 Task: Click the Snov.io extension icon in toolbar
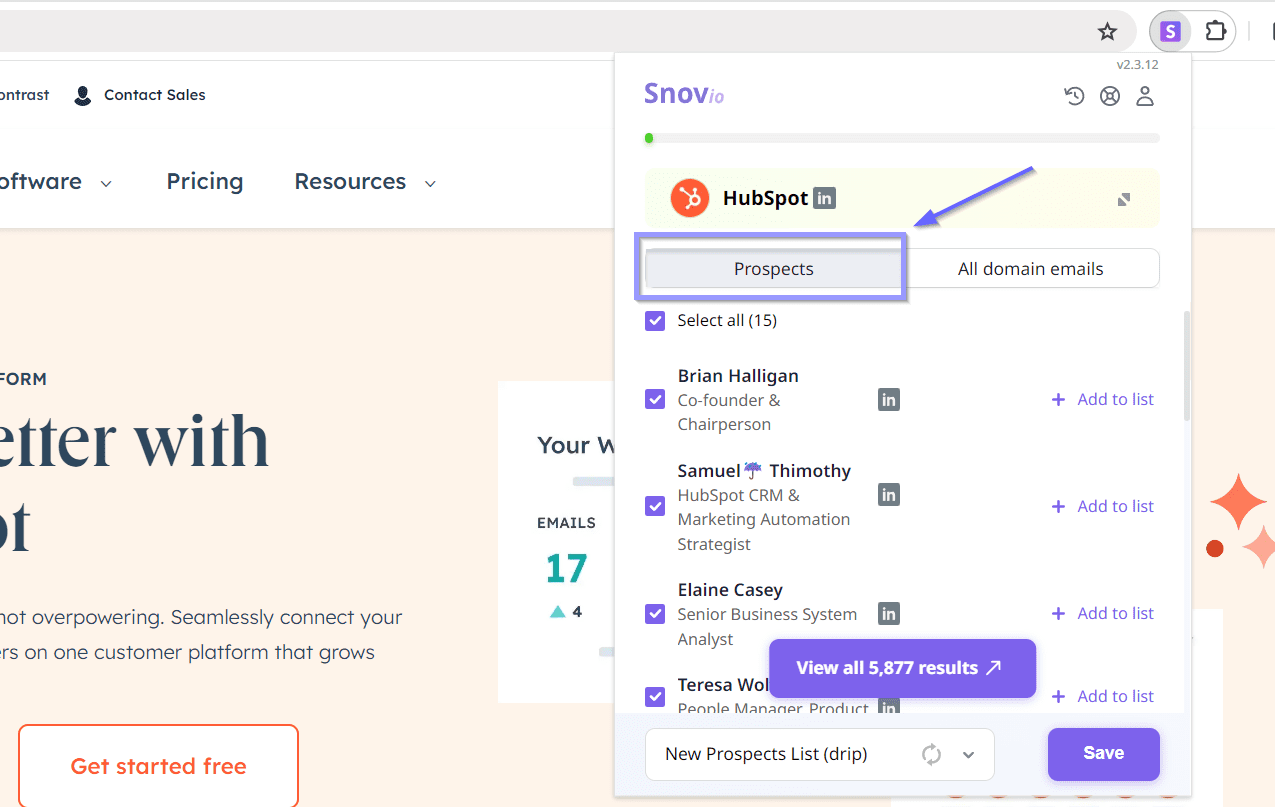pyautogui.click(x=1169, y=32)
